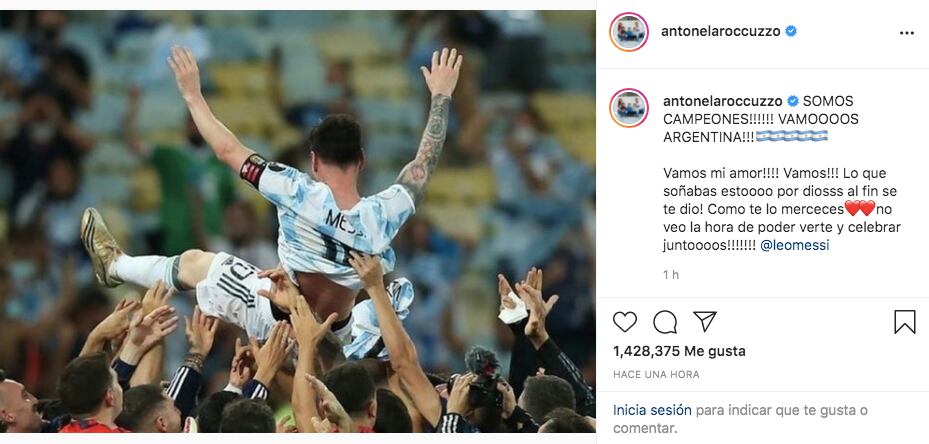Like the post with the heart icon
Image resolution: width=929 pixels, height=444 pixels.
[x=624, y=322]
